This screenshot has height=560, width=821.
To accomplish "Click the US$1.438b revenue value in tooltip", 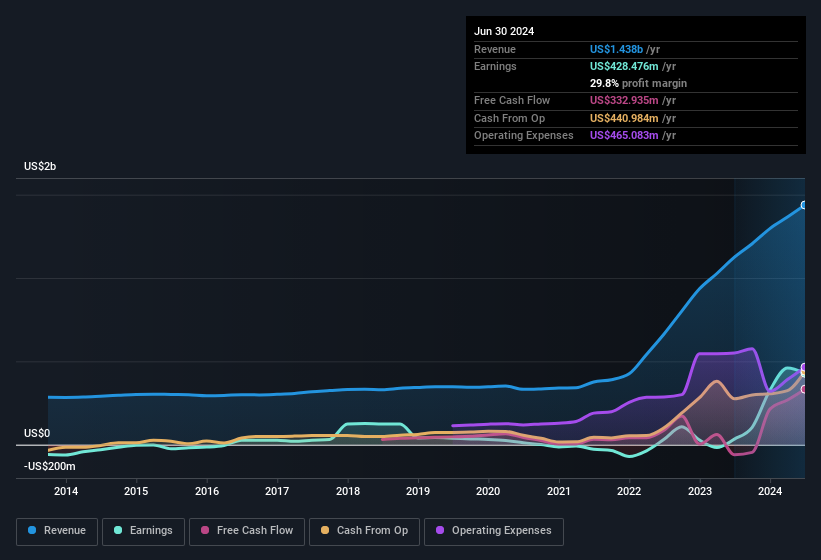I will pyautogui.click(x=617, y=48).
